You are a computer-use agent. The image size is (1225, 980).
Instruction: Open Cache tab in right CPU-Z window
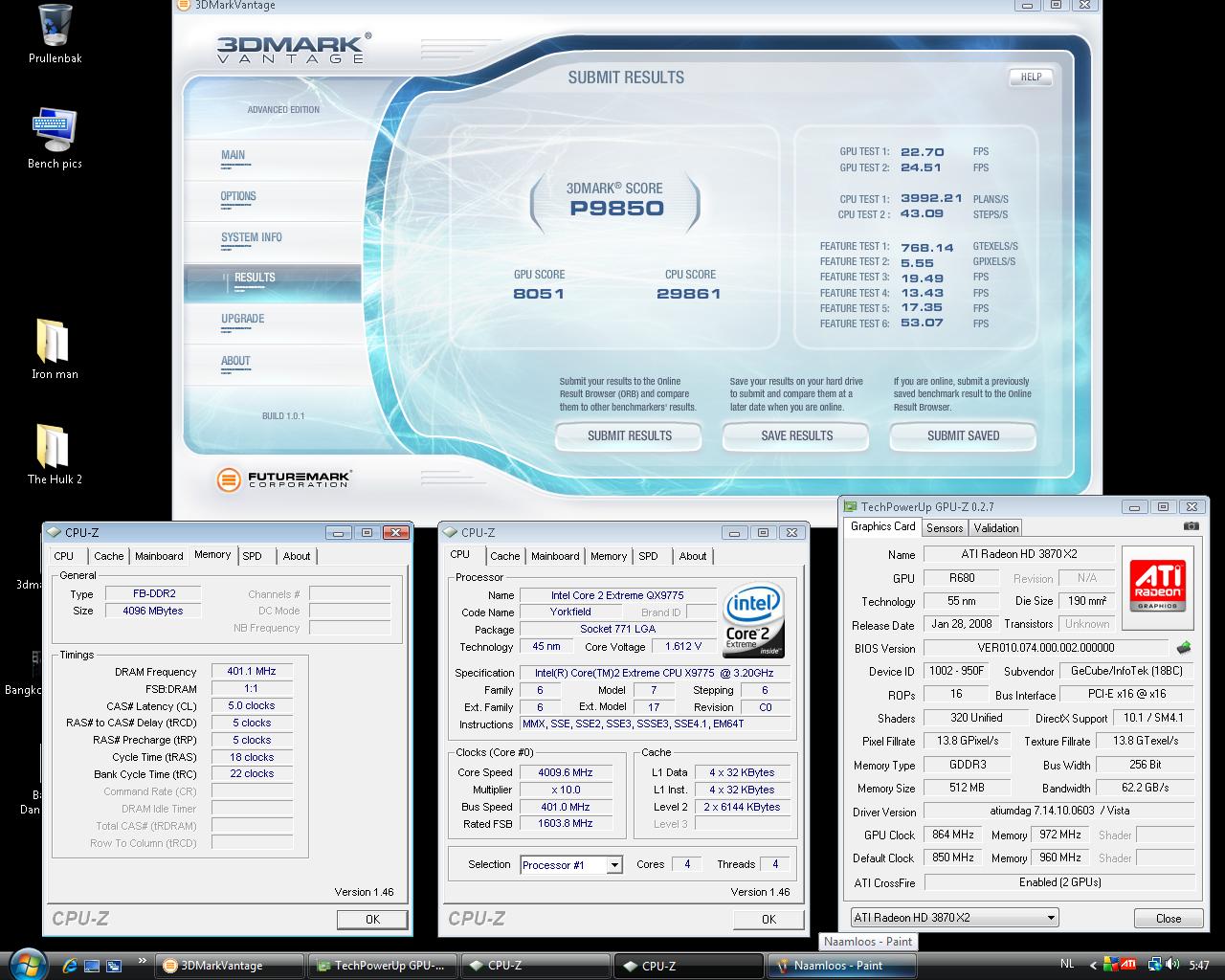[505, 556]
